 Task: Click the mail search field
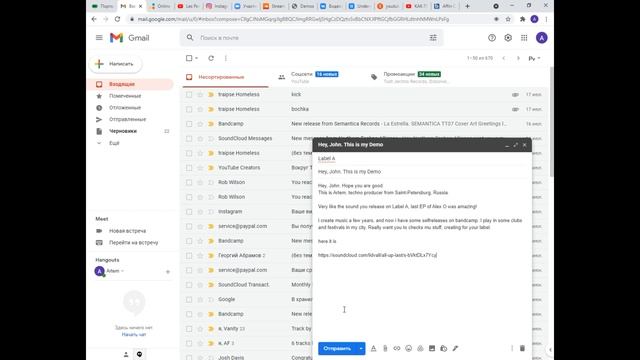click(310, 38)
